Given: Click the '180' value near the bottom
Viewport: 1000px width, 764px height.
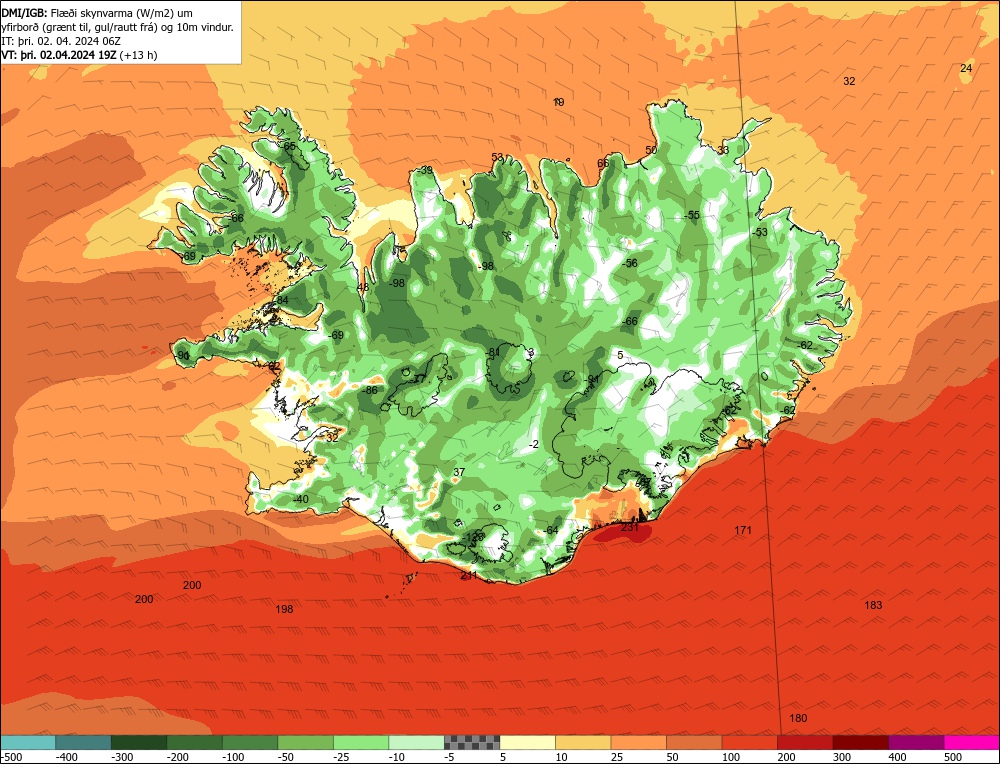Looking at the screenshot, I should click(798, 718).
